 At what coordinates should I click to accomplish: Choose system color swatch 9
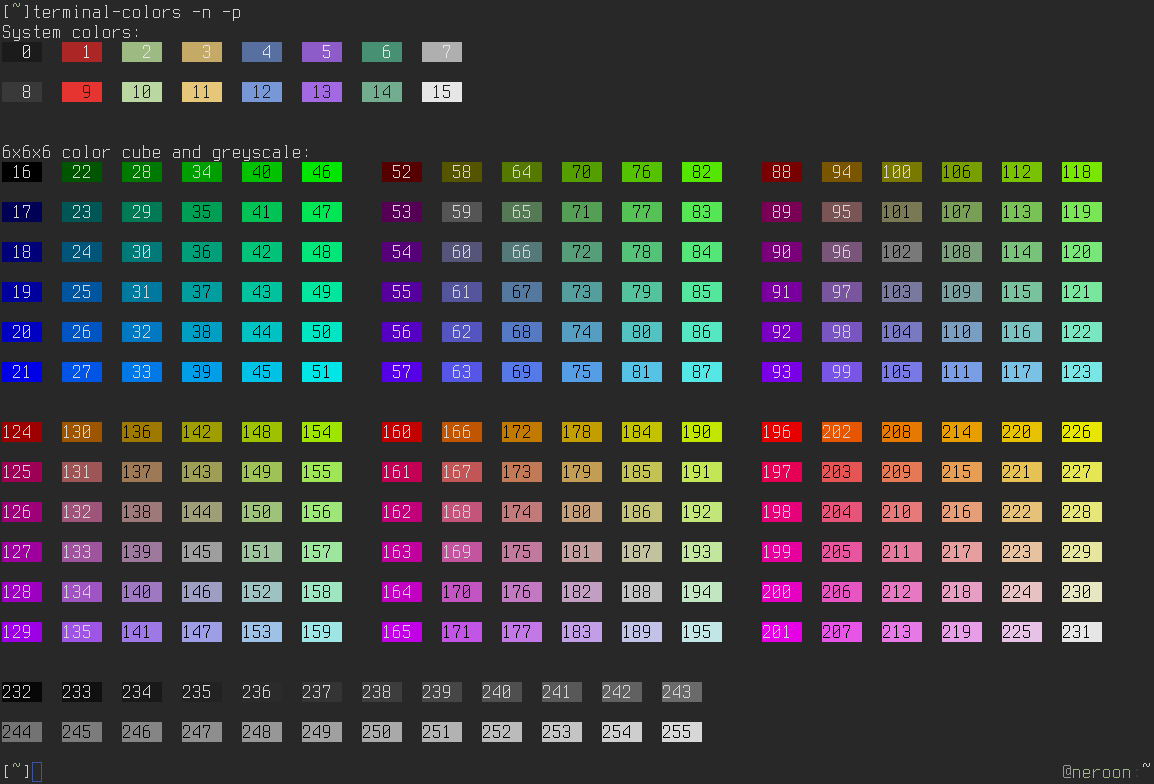click(x=81, y=92)
